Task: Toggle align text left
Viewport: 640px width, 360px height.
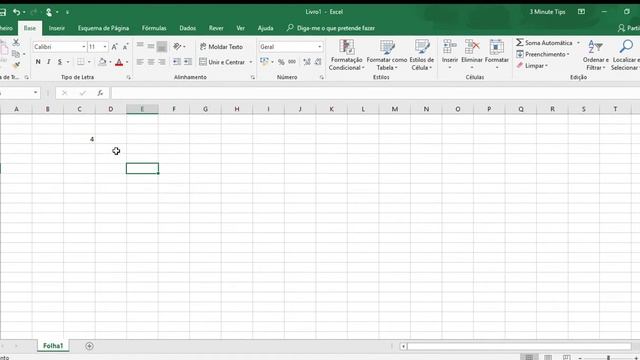Action: [140, 62]
